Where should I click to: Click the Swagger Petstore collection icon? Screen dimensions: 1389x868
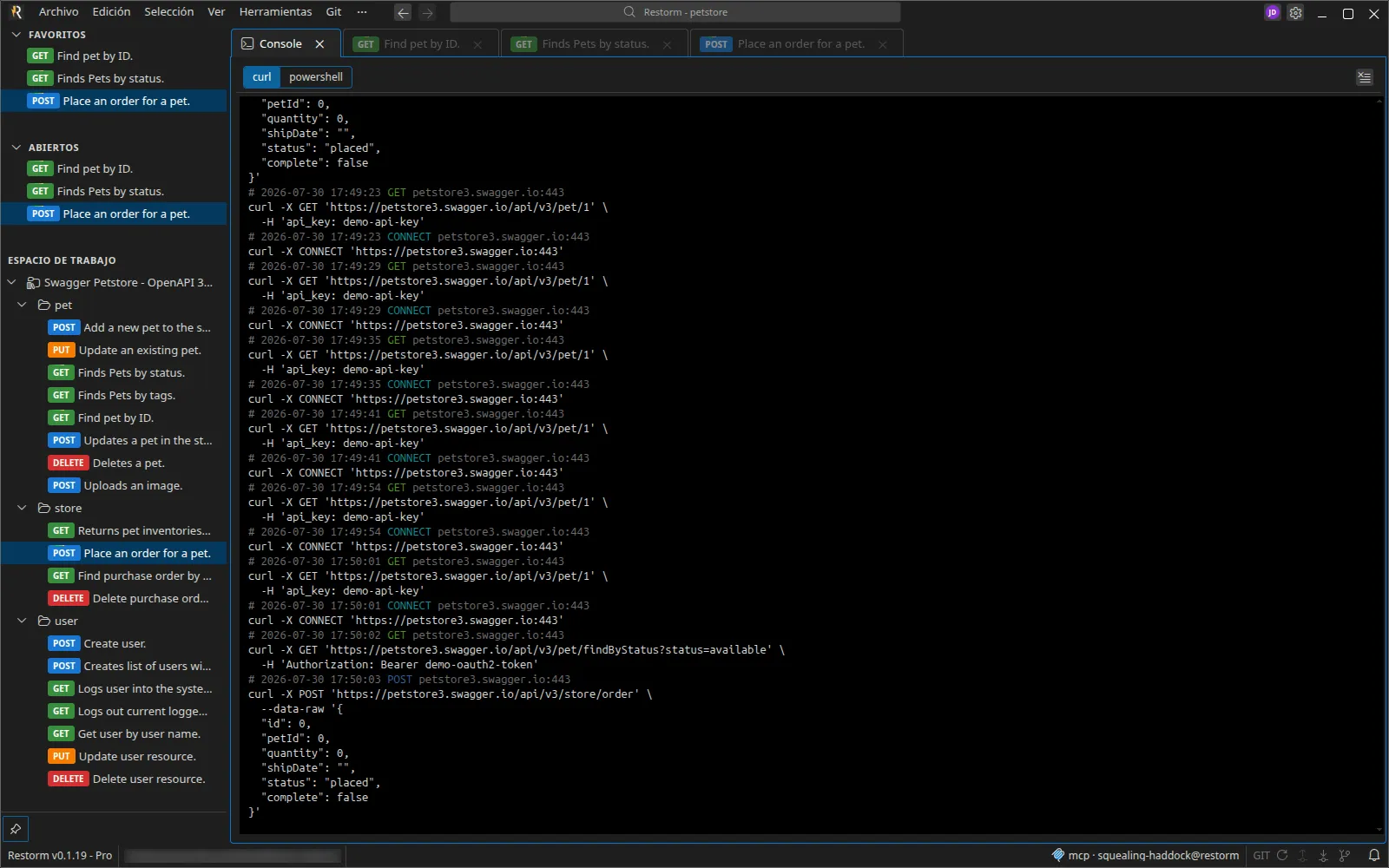click(x=33, y=283)
